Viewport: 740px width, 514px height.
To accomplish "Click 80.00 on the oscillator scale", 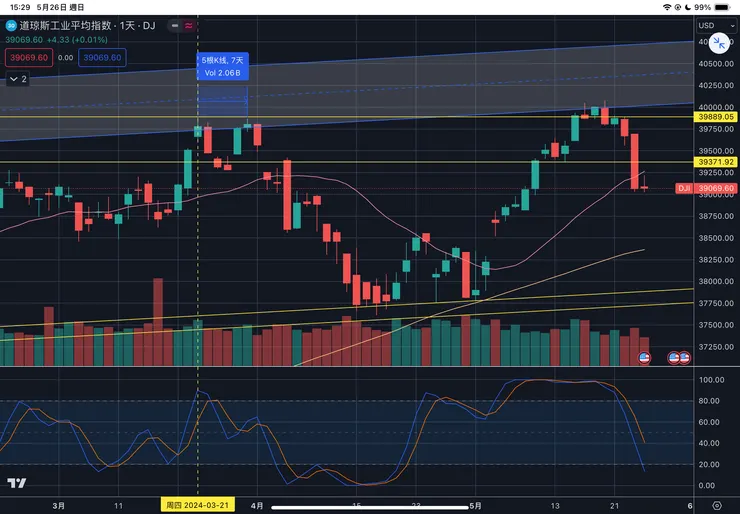I will pyautogui.click(x=709, y=401).
